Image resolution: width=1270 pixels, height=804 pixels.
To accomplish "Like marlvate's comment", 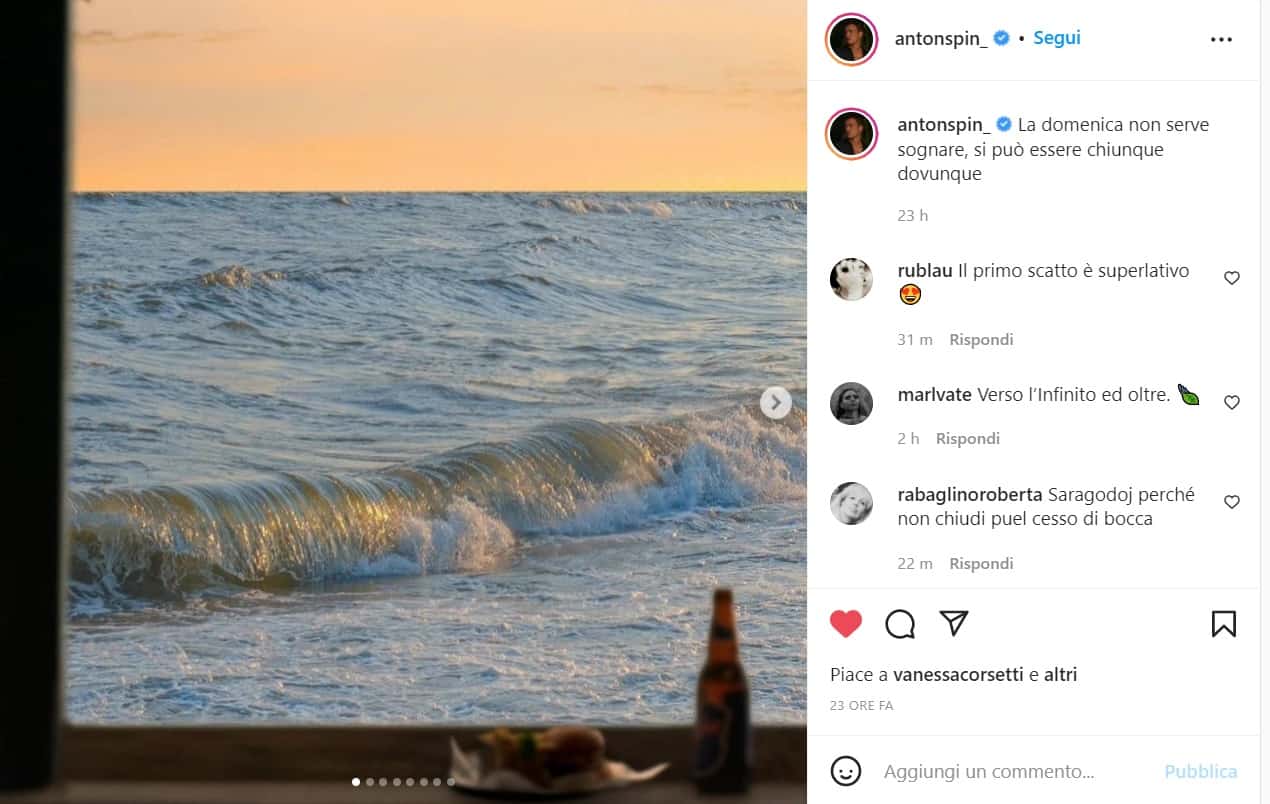I will (x=1232, y=402).
